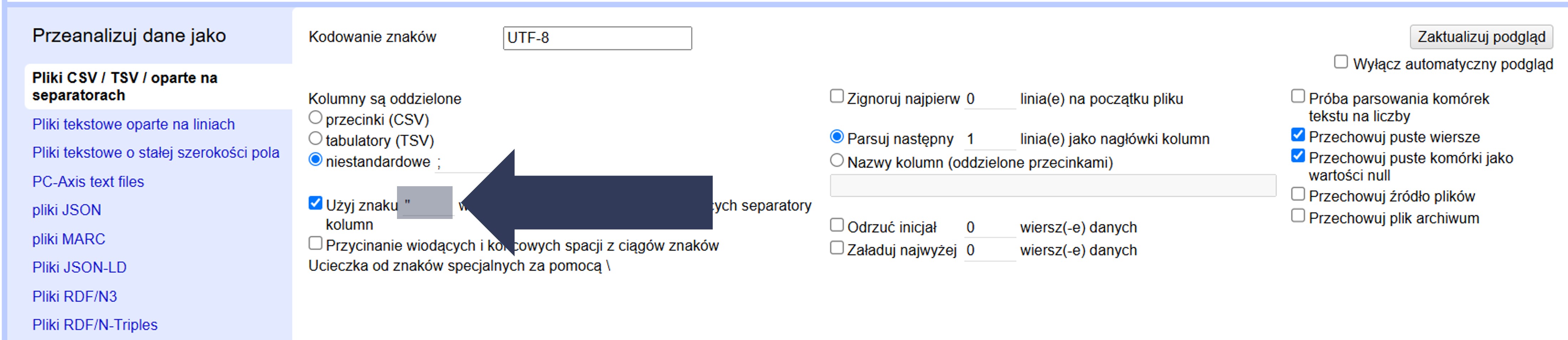The image size is (1568, 340).
Task: Choose PC-Axis text files format
Action: tap(88, 182)
